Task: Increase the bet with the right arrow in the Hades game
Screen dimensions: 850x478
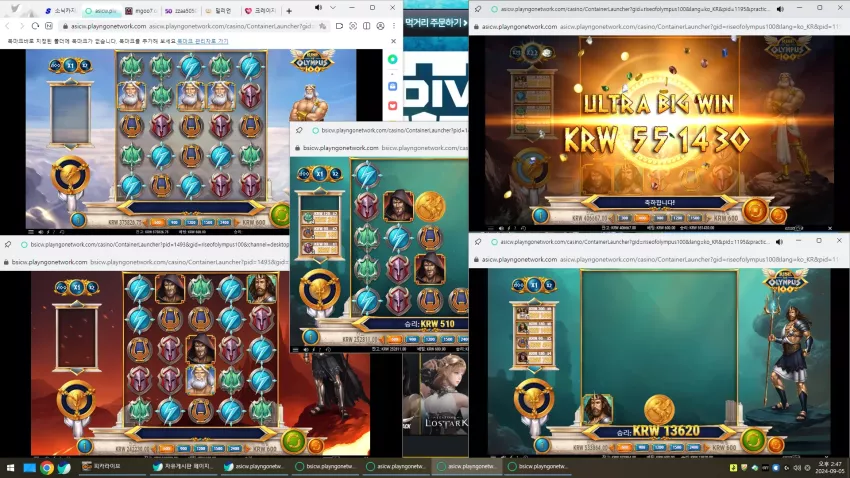Action: click(x=249, y=449)
